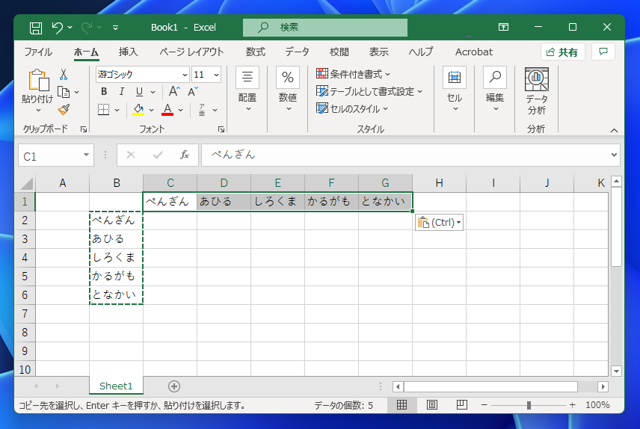The height and width of the screenshot is (429, 640).
Task: Open the 配置 alignment group
Action: tap(247, 90)
